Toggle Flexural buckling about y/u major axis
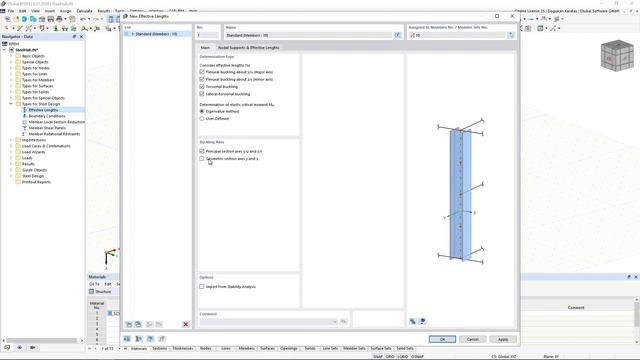 [x=202, y=72]
